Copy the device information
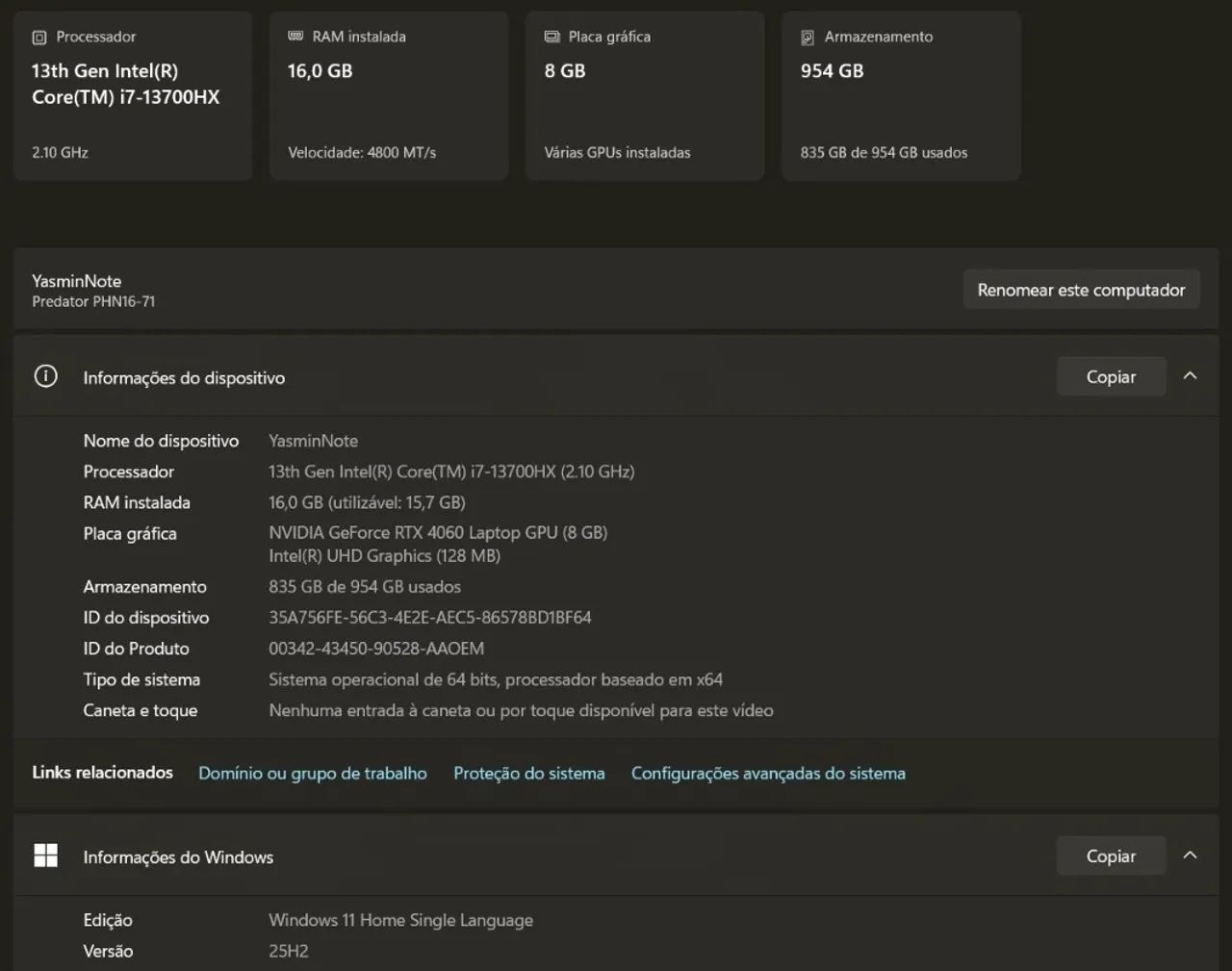The width and height of the screenshot is (1232, 971). 1111,376
